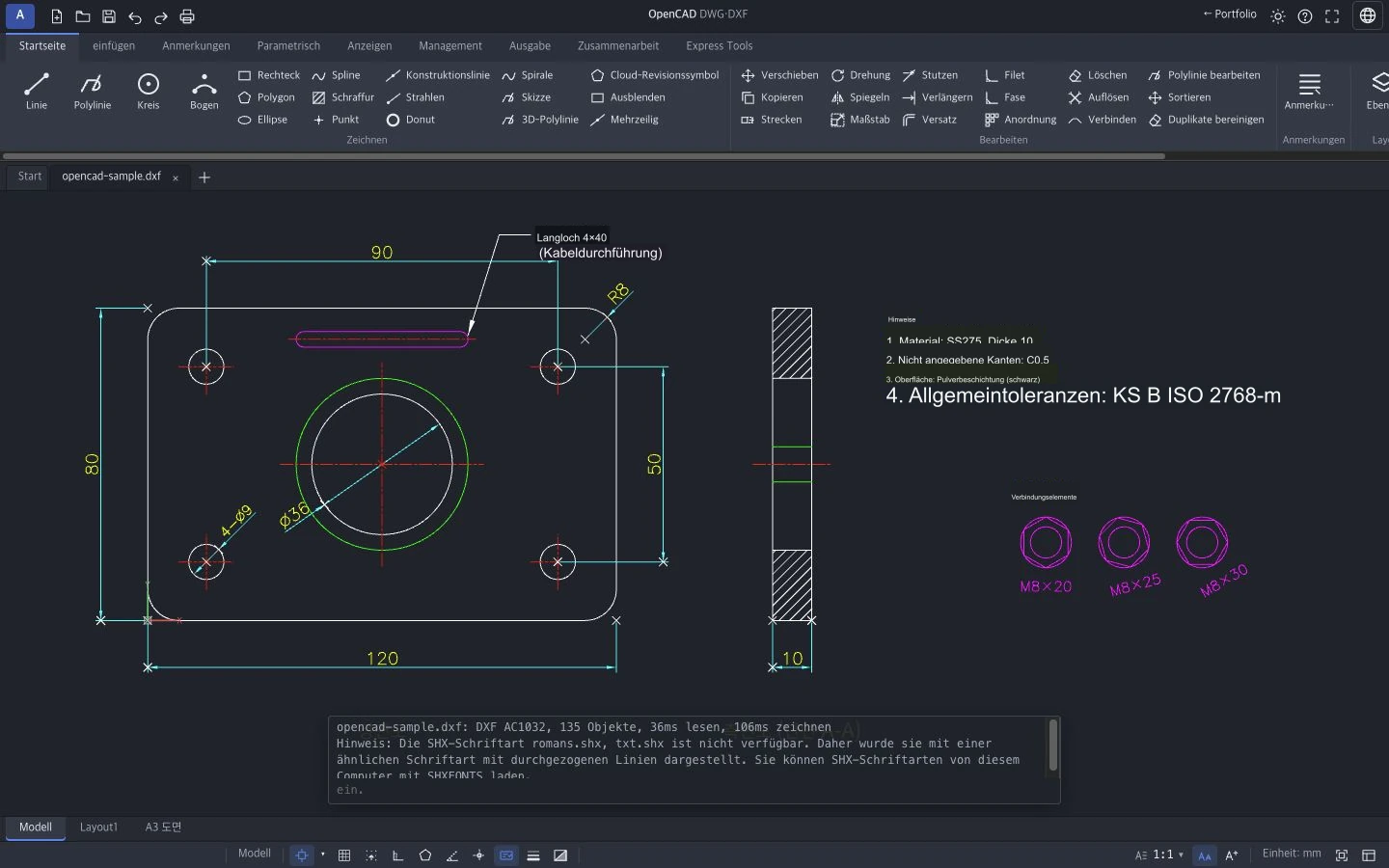
Task: Open the Express Tools tab
Action: [x=720, y=46]
